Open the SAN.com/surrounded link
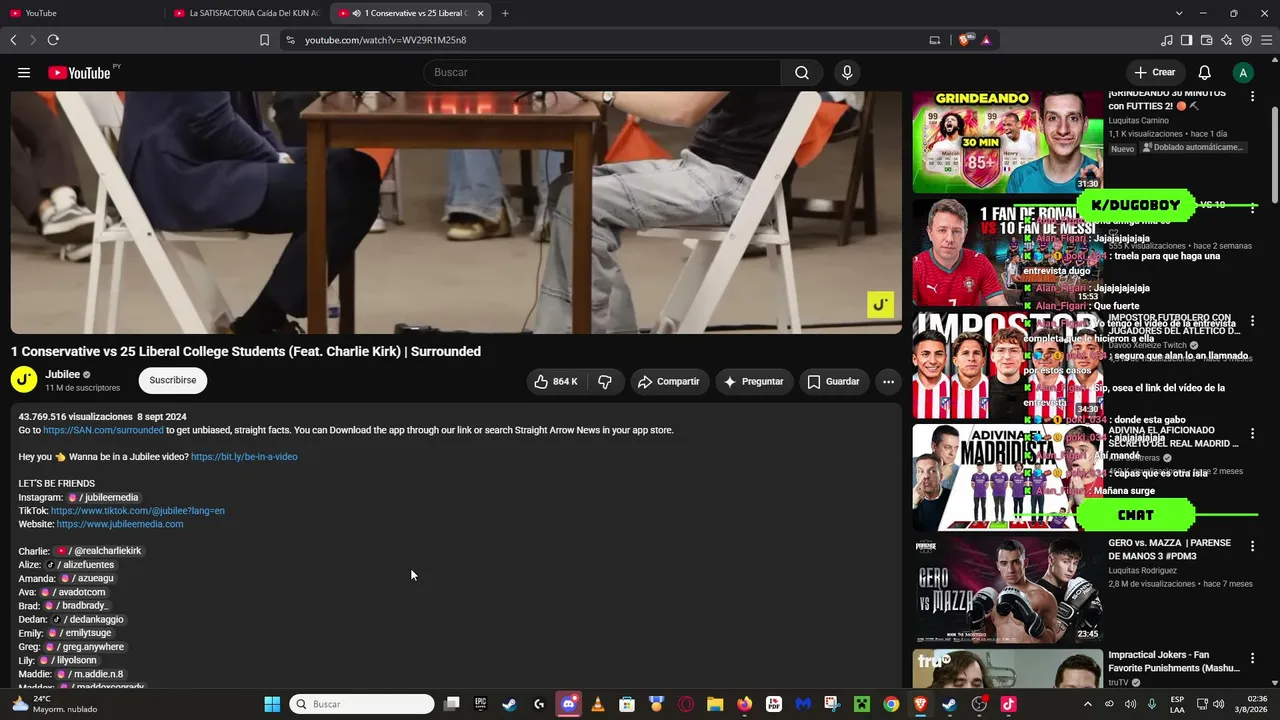This screenshot has height=720, width=1280. click(103, 430)
